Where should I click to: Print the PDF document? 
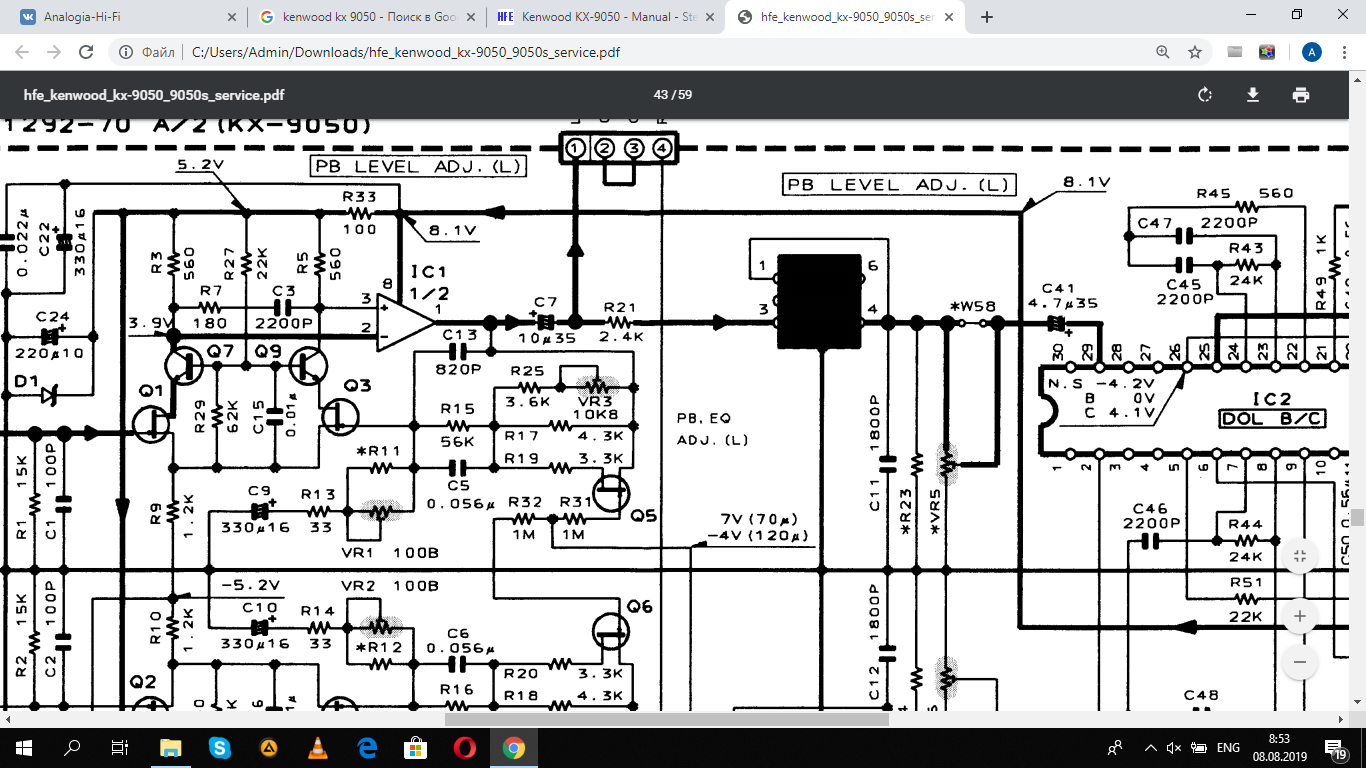1300,95
